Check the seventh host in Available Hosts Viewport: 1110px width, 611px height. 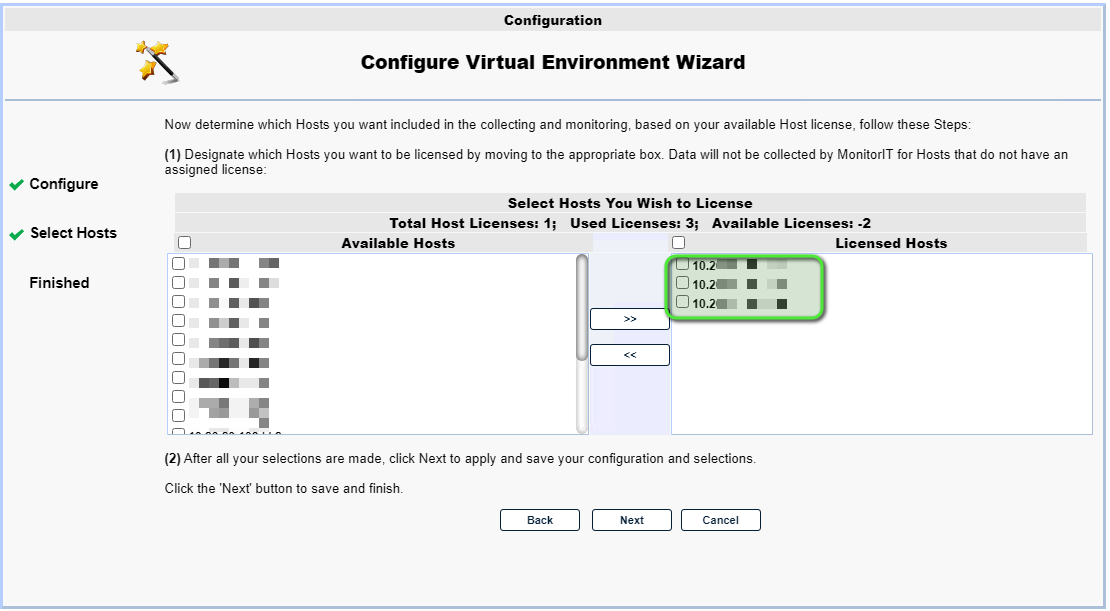click(178, 378)
